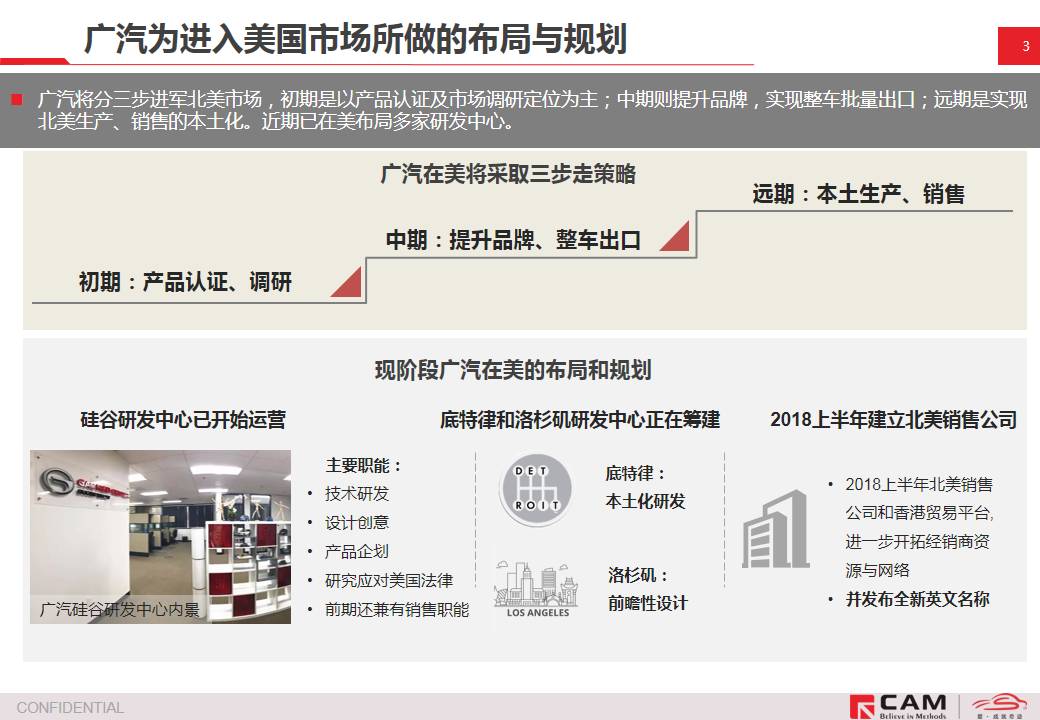Click the slide title 广汽为进入美国市场所做的布局与规划
Image resolution: width=1040 pixels, height=720 pixels.
(356, 38)
